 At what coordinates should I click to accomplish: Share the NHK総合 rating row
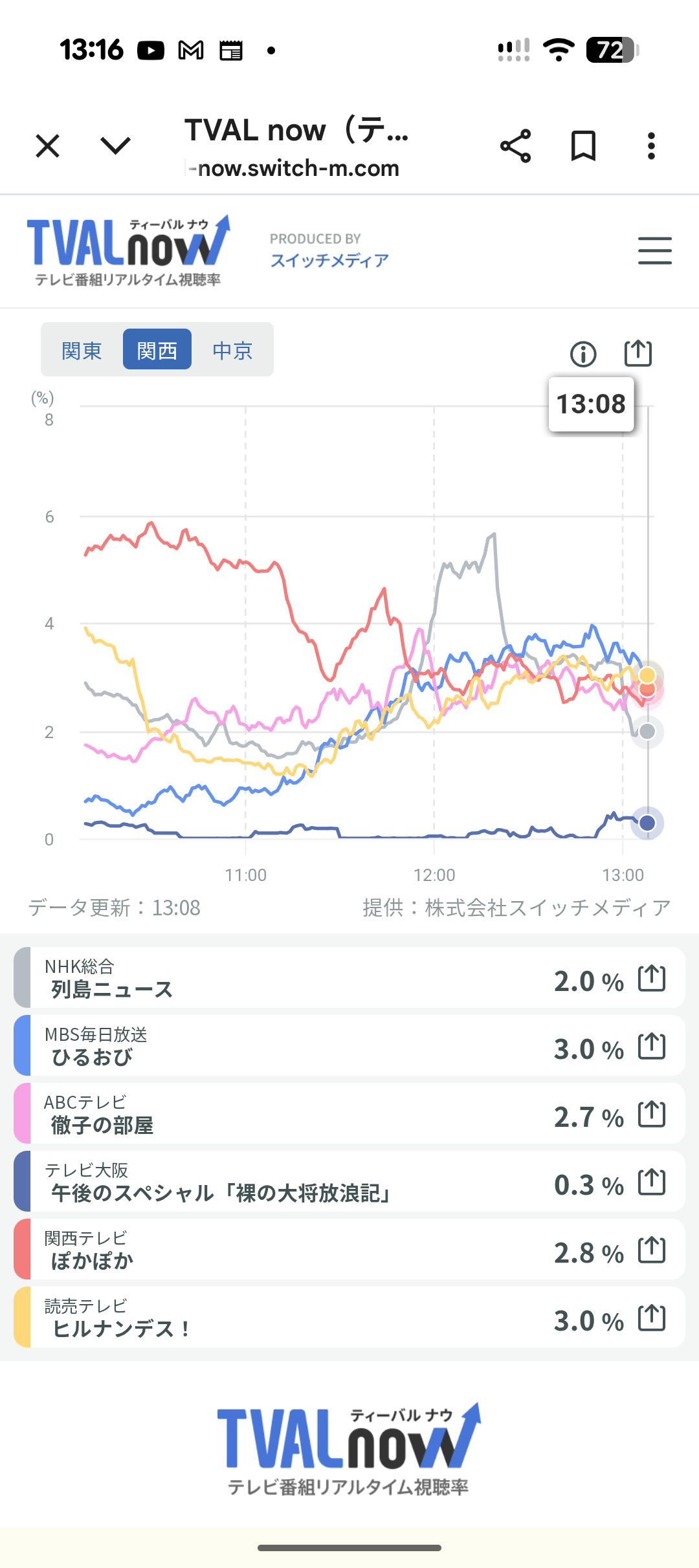coord(651,978)
